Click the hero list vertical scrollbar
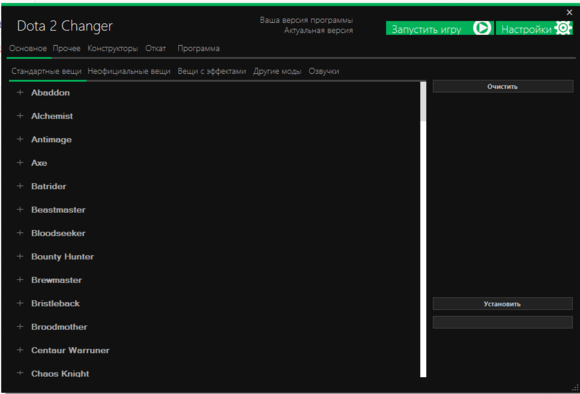The width and height of the screenshot is (580, 394). 423,229
